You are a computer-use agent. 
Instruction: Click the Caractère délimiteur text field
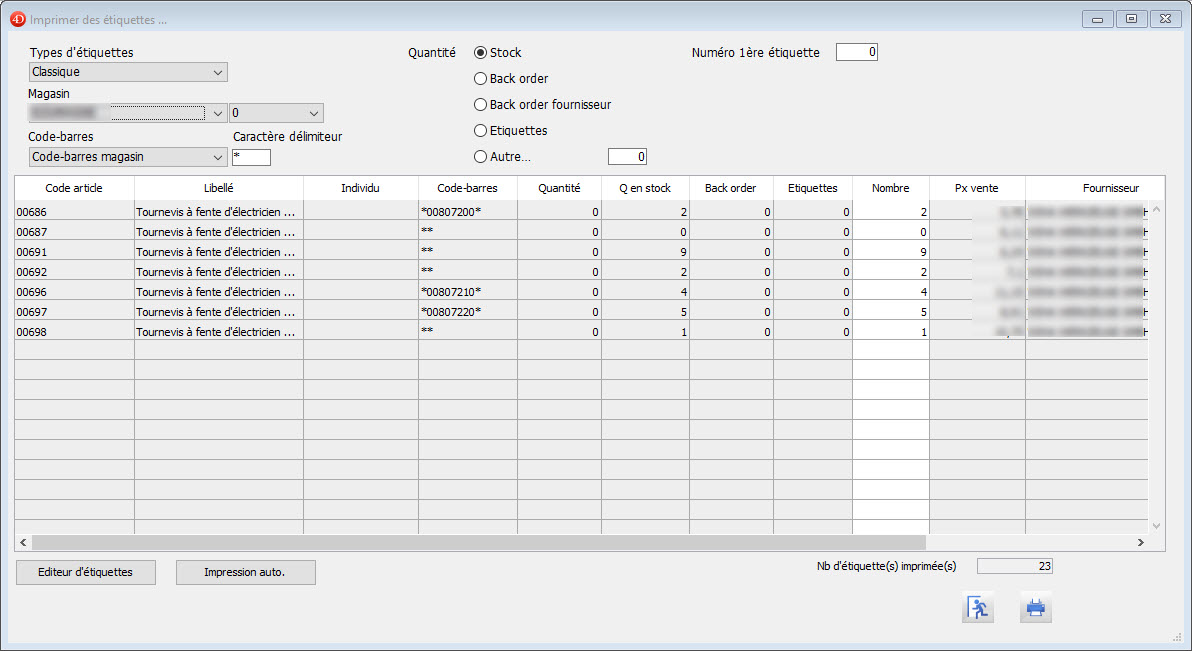coord(251,157)
